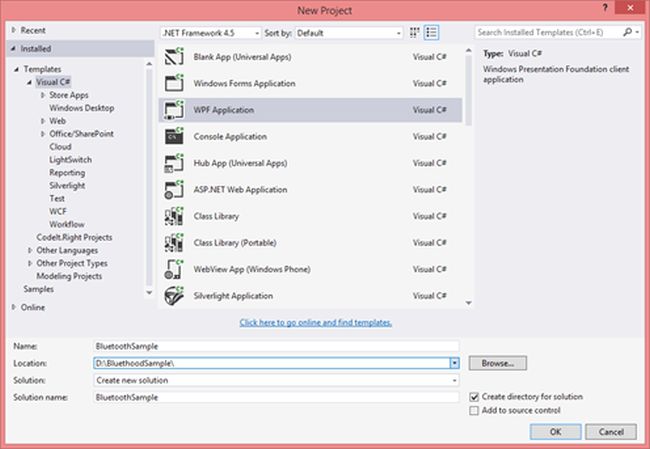Toggle Create directory for solution checkbox

474,397
